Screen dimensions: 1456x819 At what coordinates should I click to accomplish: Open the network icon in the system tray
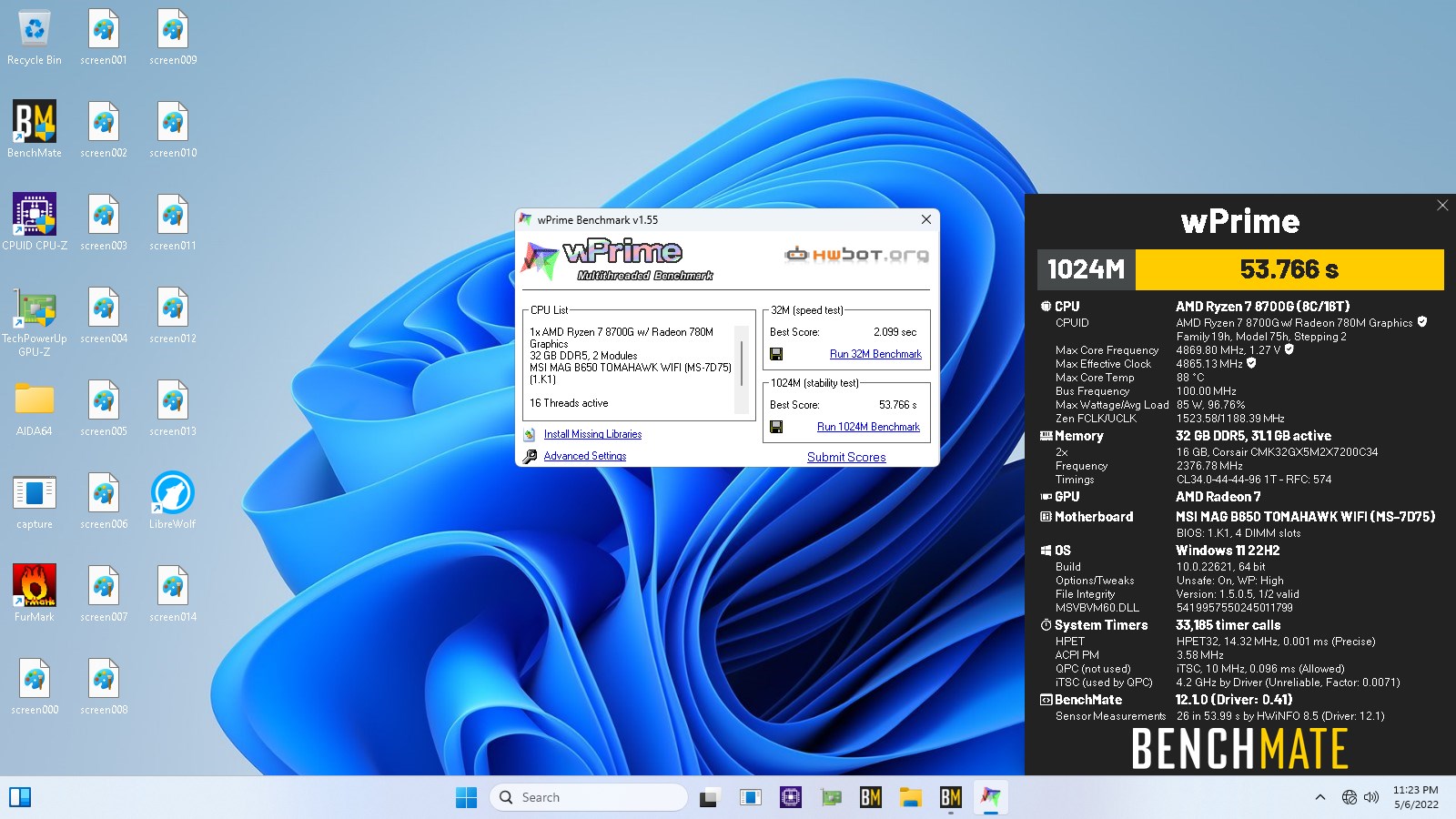(x=1349, y=797)
